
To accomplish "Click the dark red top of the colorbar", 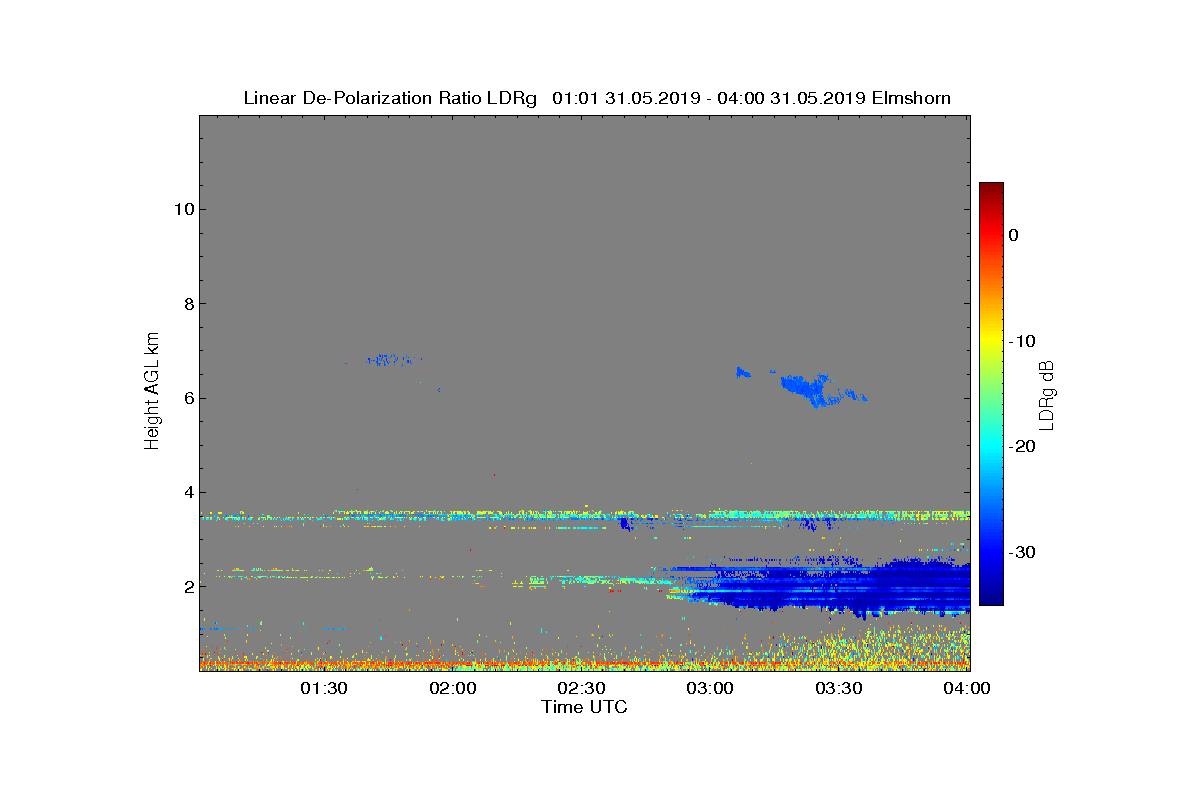I will click(991, 188).
